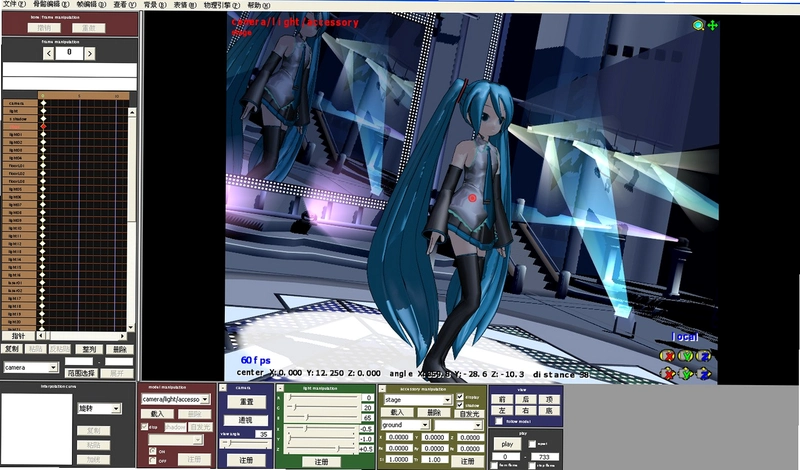Select the ON radio button
Image resolution: width=800 pixels, height=470 pixels.
pyautogui.click(x=153, y=451)
